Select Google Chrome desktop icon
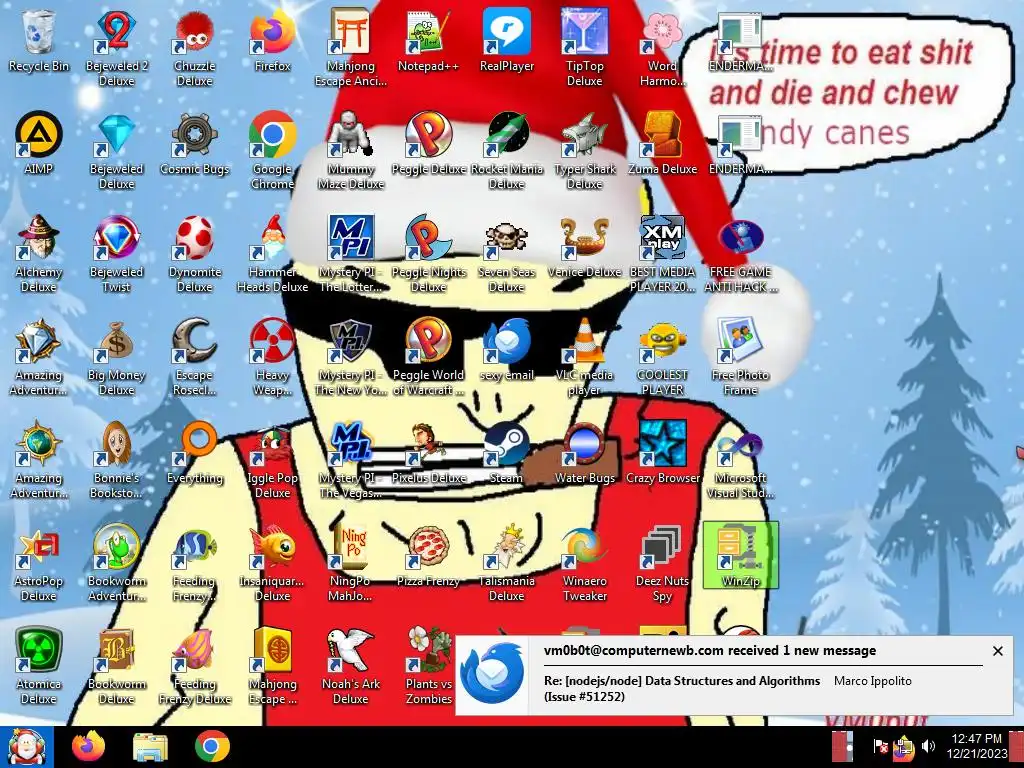Image resolution: width=1024 pixels, height=768 pixels. point(272,151)
